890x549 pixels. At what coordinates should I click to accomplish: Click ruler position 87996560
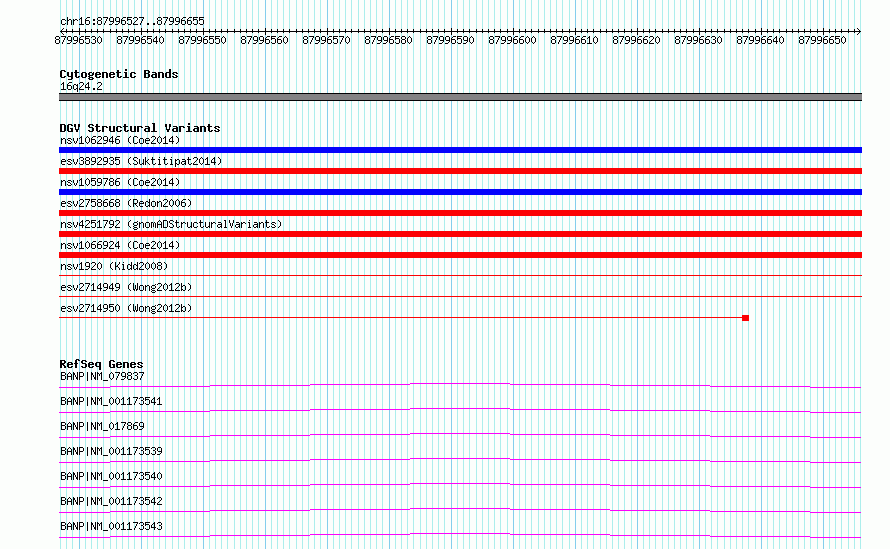click(264, 40)
